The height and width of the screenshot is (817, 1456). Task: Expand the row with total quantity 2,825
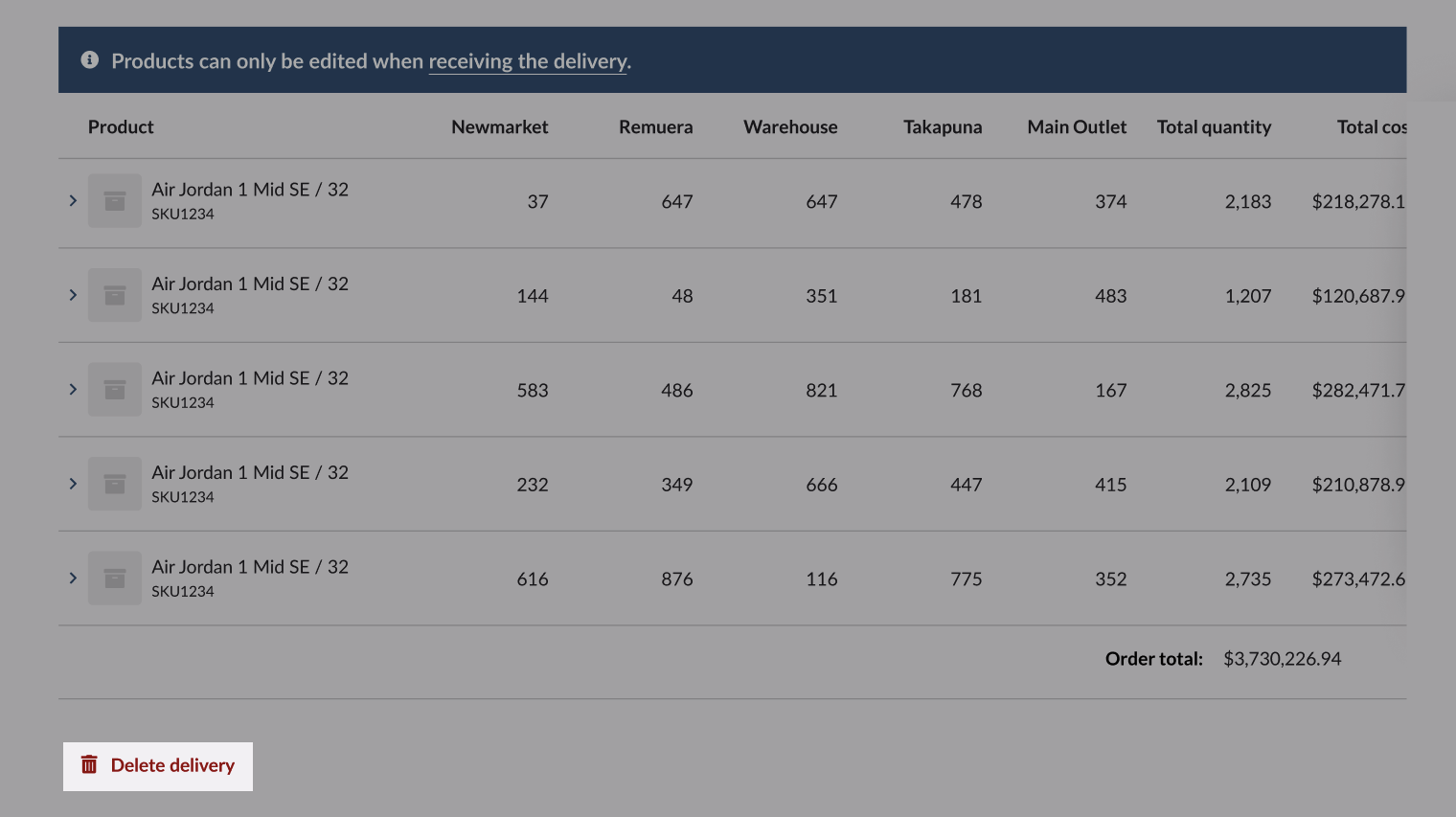[x=73, y=389]
